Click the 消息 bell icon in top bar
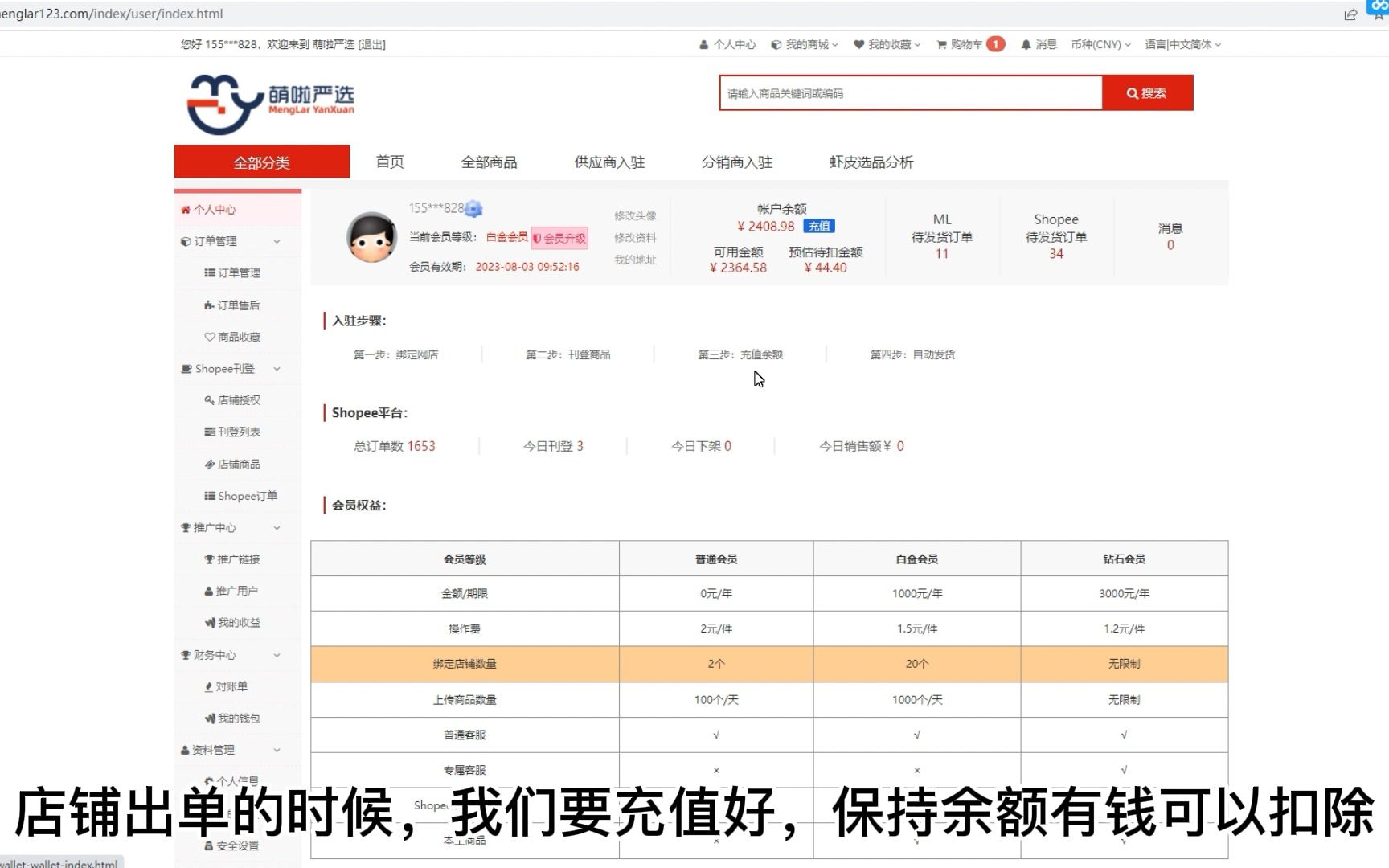This screenshot has width=1389, height=868. (1039, 45)
